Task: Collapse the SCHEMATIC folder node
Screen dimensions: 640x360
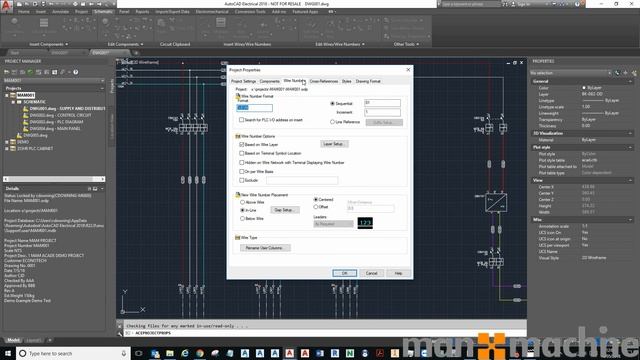Action: [13, 102]
